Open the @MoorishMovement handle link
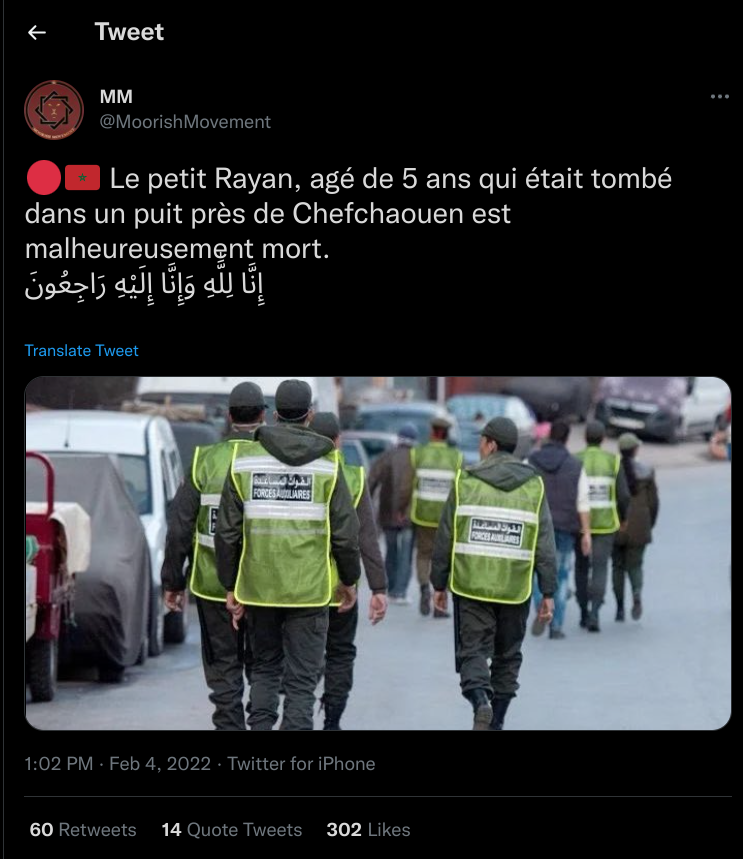Viewport: 743px width, 859px height. click(185, 122)
